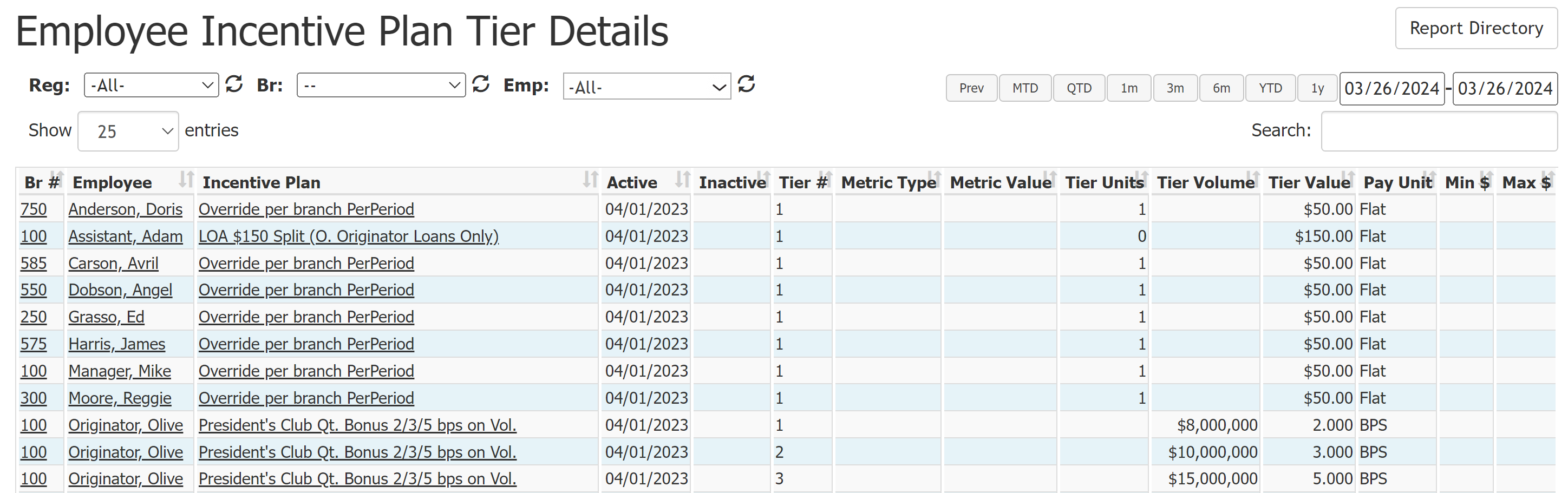Sort by Tier # column

pyautogui.click(x=803, y=181)
